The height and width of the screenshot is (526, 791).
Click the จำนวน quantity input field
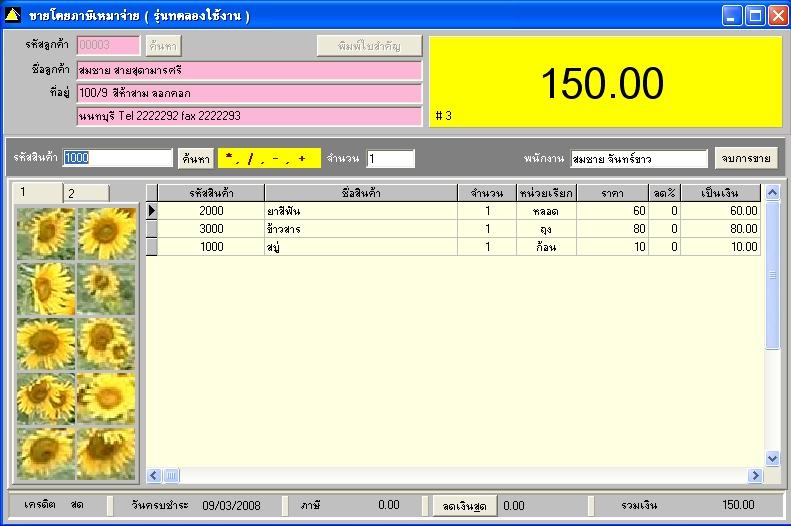(x=390, y=158)
